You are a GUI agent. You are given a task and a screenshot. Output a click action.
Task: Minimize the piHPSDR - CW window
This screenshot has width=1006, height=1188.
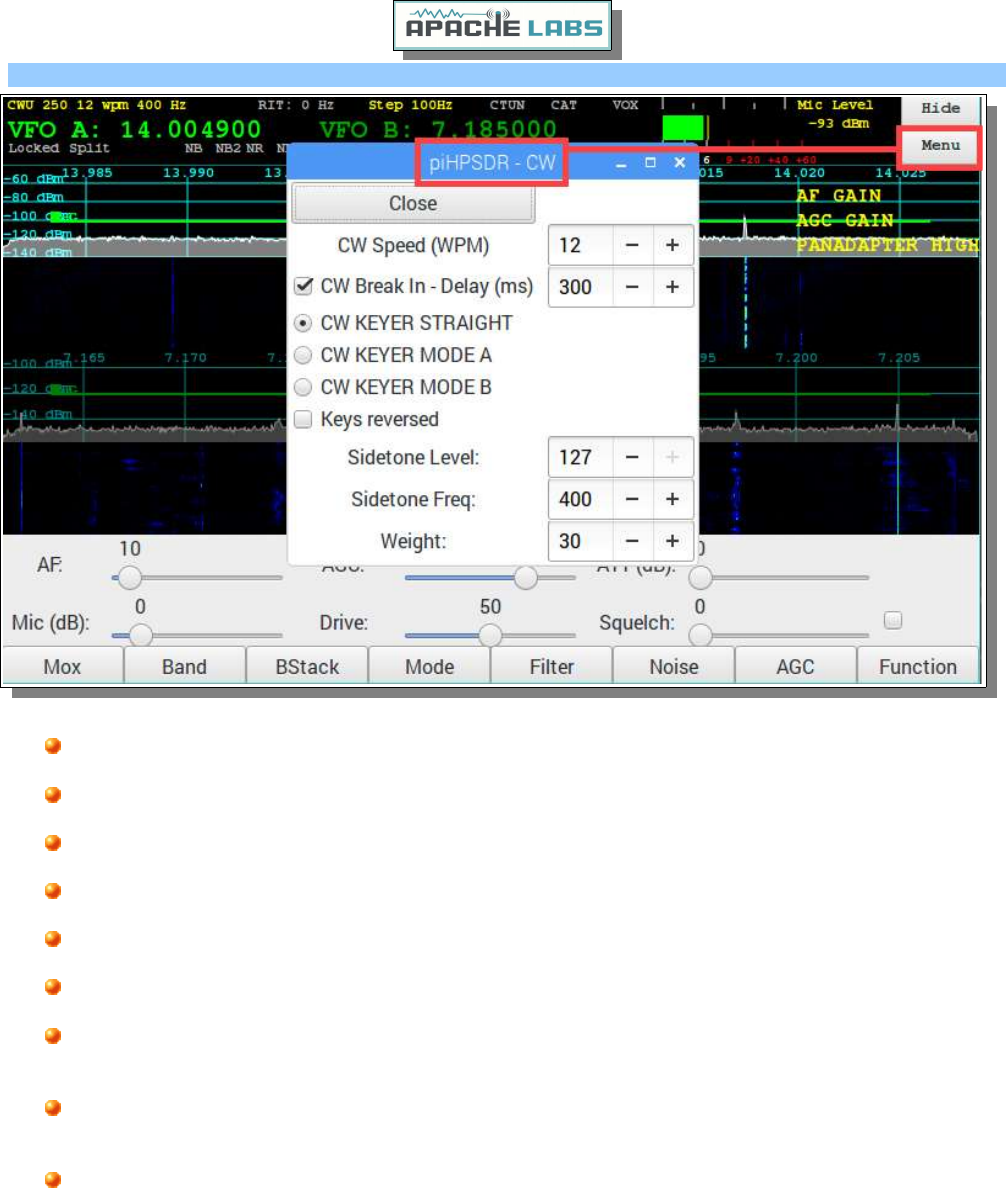621,164
